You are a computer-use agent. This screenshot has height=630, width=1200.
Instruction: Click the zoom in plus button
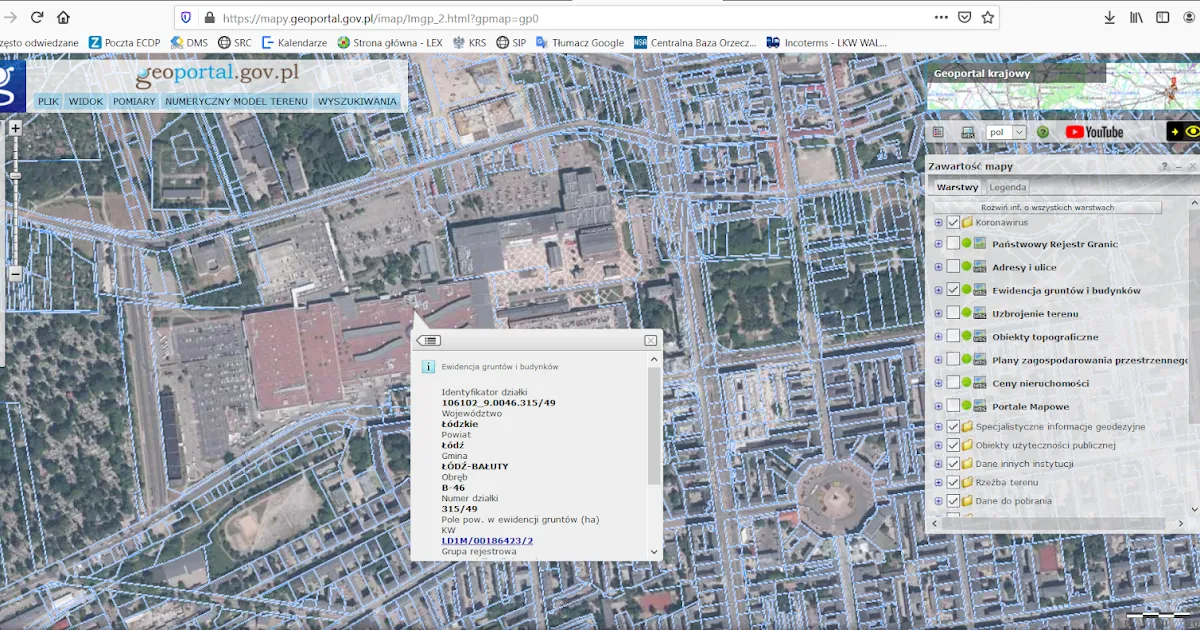coord(15,128)
